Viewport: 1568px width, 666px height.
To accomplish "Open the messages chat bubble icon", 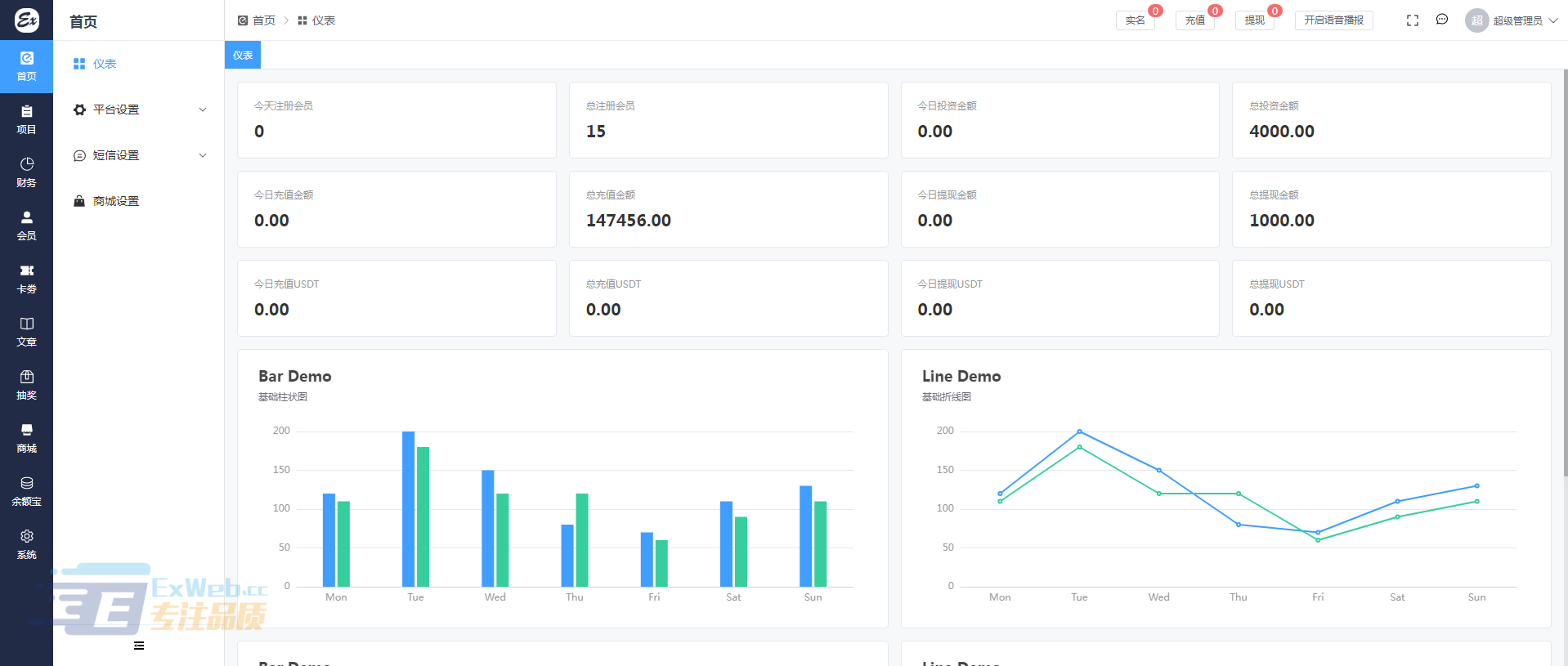I will [x=1442, y=20].
